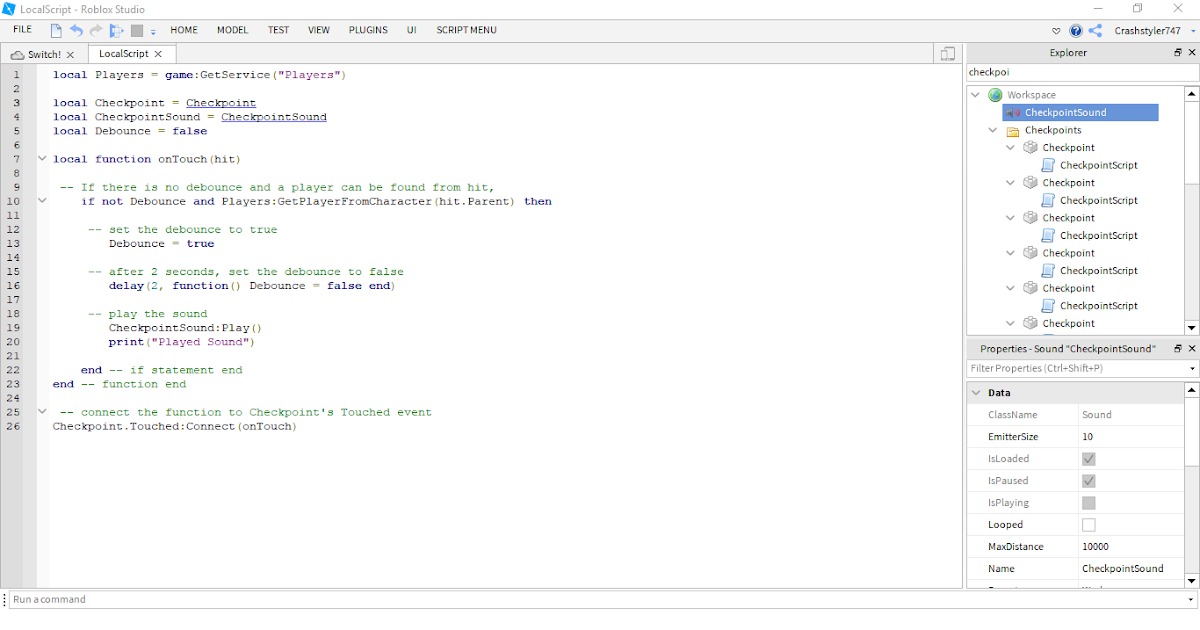Close the Explorer panel
The image size is (1200, 630).
pos(1191,53)
